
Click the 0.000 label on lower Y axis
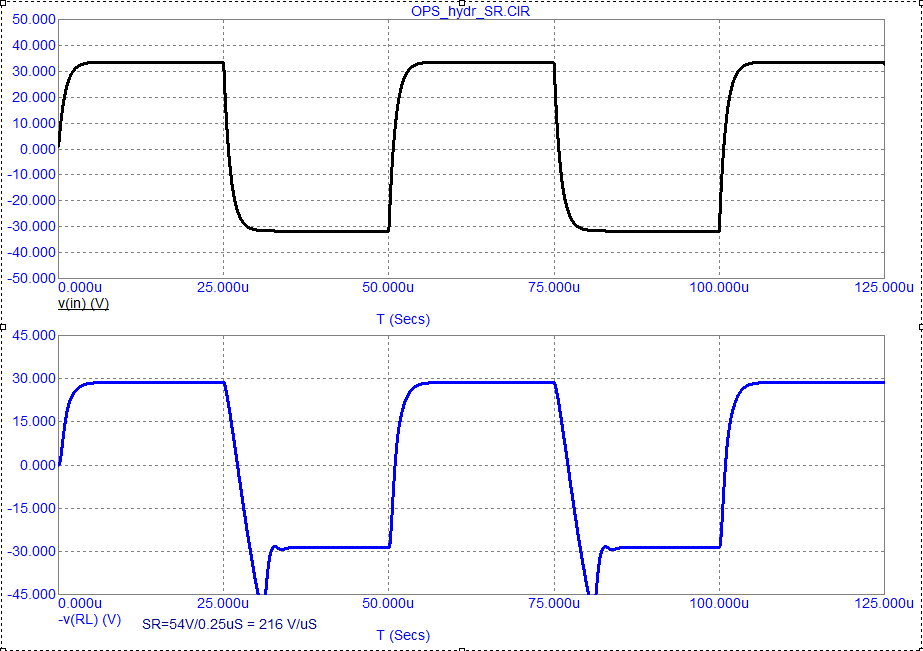(x=38, y=465)
